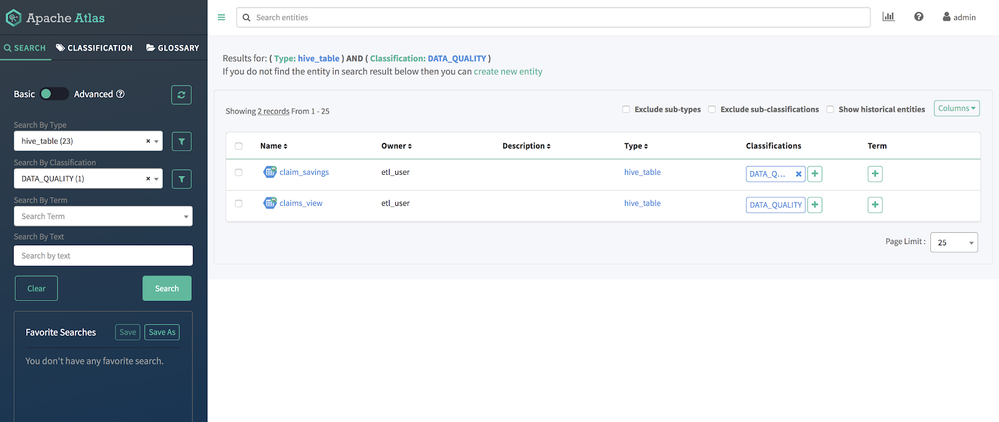Follow the create new entity link

coord(508,72)
